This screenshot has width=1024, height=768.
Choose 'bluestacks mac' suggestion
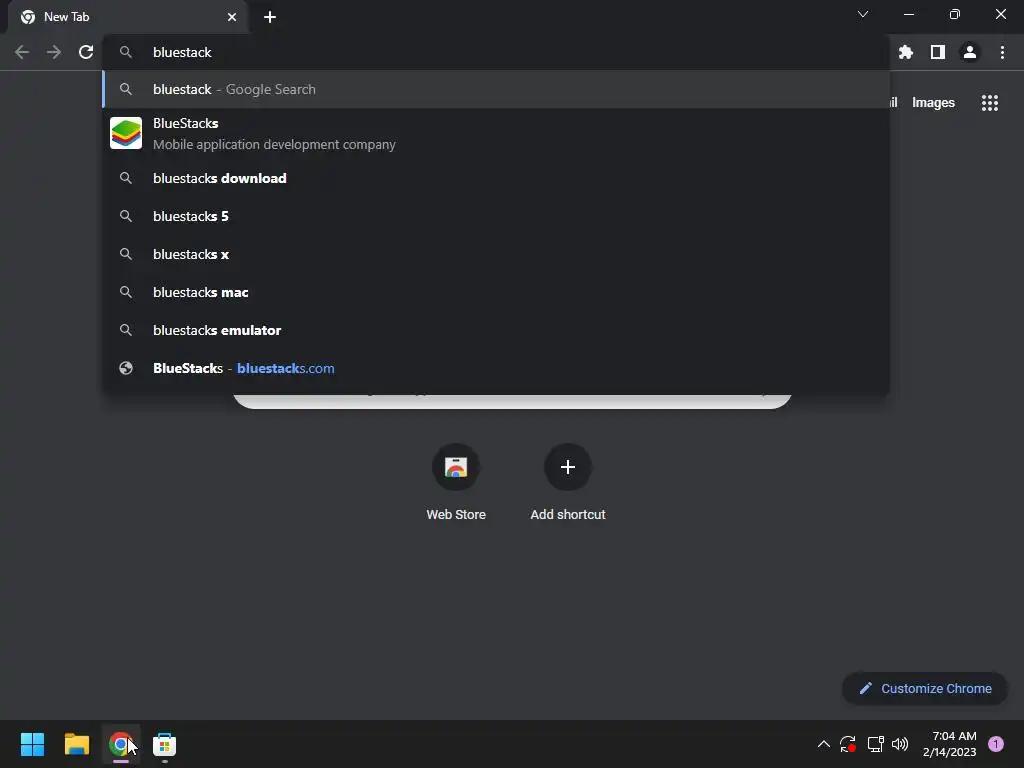(x=496, y=292)
